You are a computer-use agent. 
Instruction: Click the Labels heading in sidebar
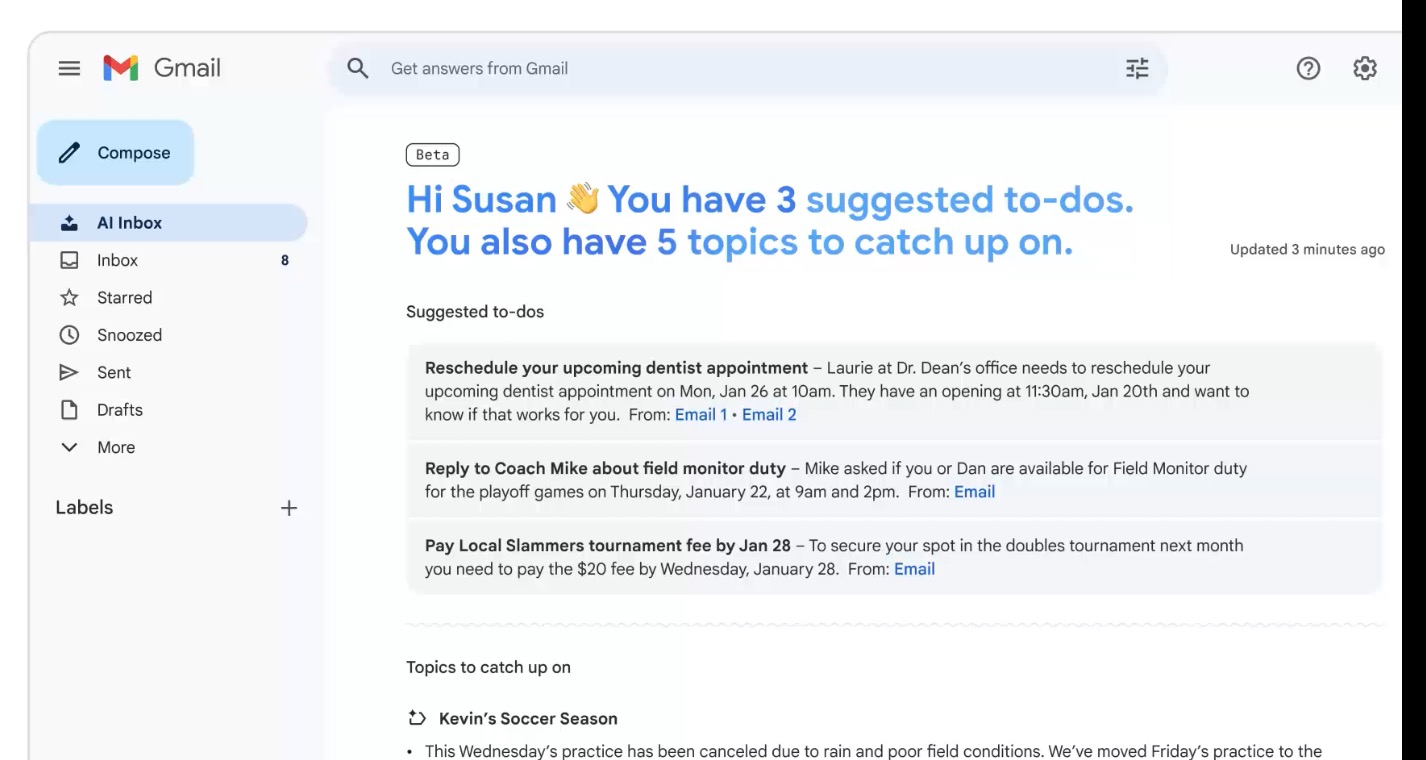(x=84, y=507)
